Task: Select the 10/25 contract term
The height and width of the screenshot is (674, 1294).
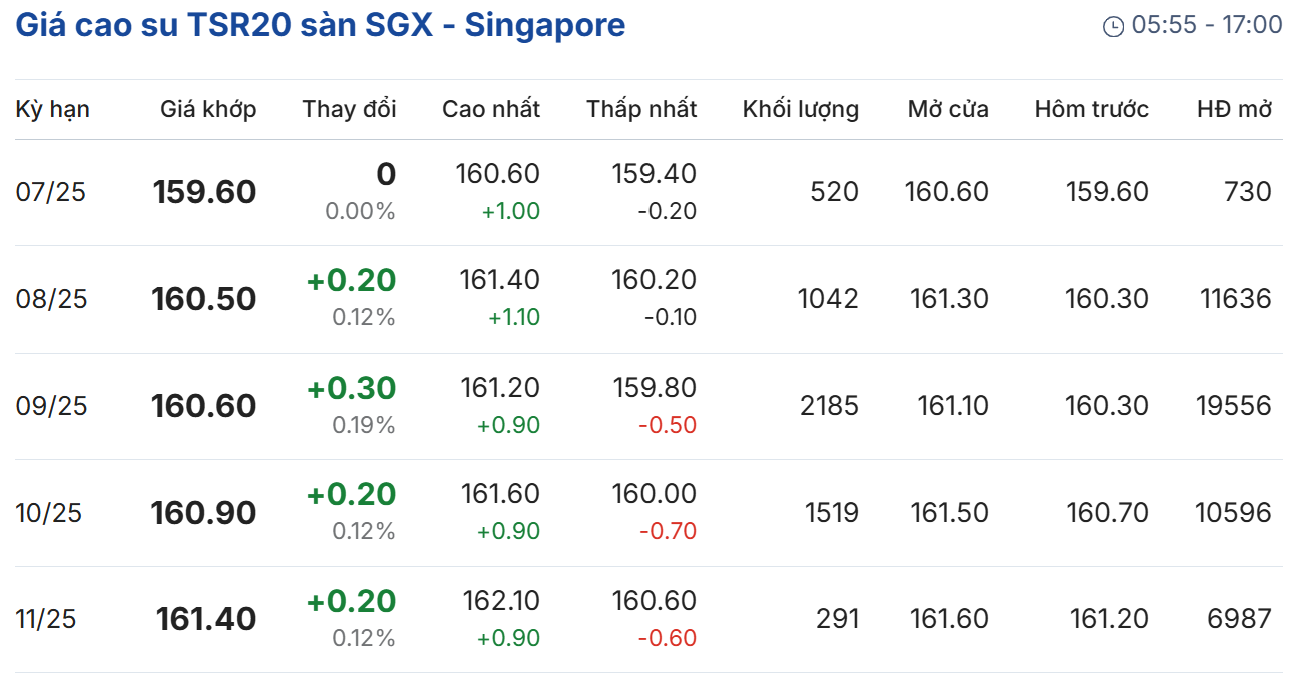Action: pos(49,513)
